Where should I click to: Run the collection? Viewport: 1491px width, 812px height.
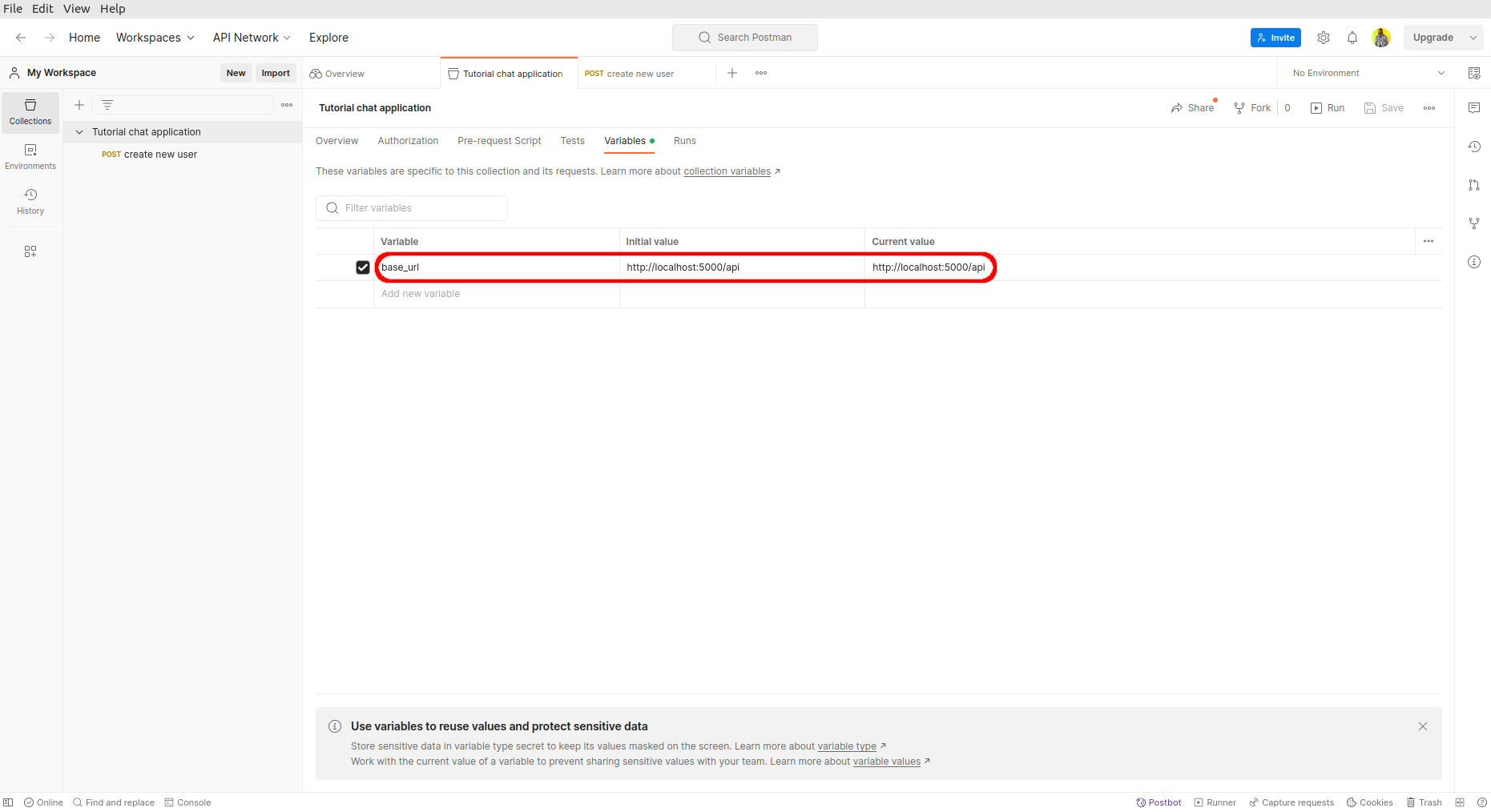coord(1328,108)
